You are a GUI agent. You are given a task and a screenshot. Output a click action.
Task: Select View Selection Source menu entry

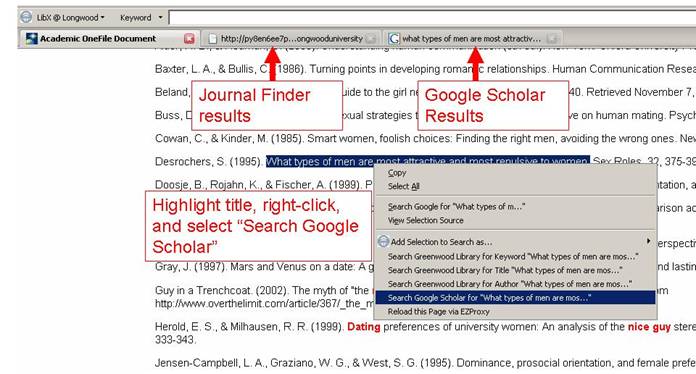[426, 220]
